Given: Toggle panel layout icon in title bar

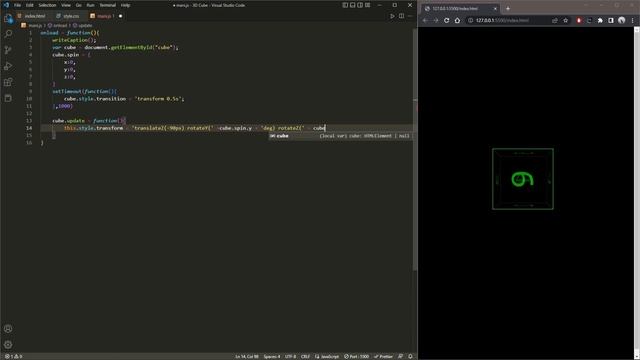Looking at the screenshot, I should tap(353, 5).
